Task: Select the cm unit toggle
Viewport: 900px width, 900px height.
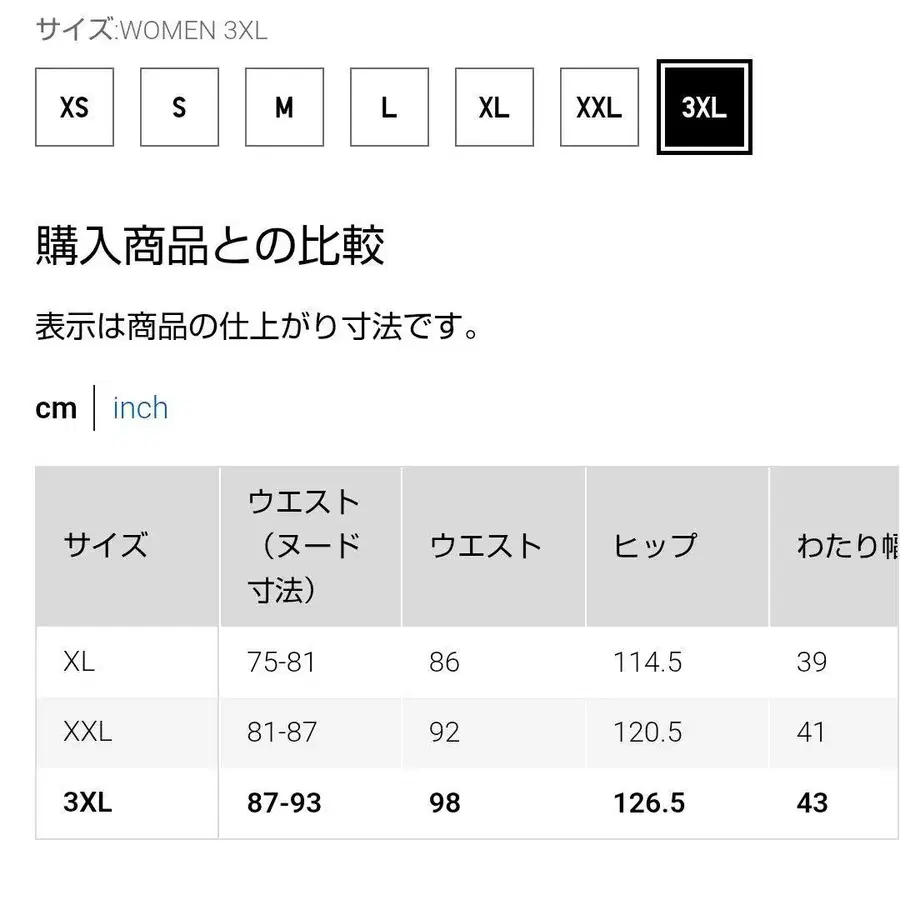Action: [x=56, y=408]
